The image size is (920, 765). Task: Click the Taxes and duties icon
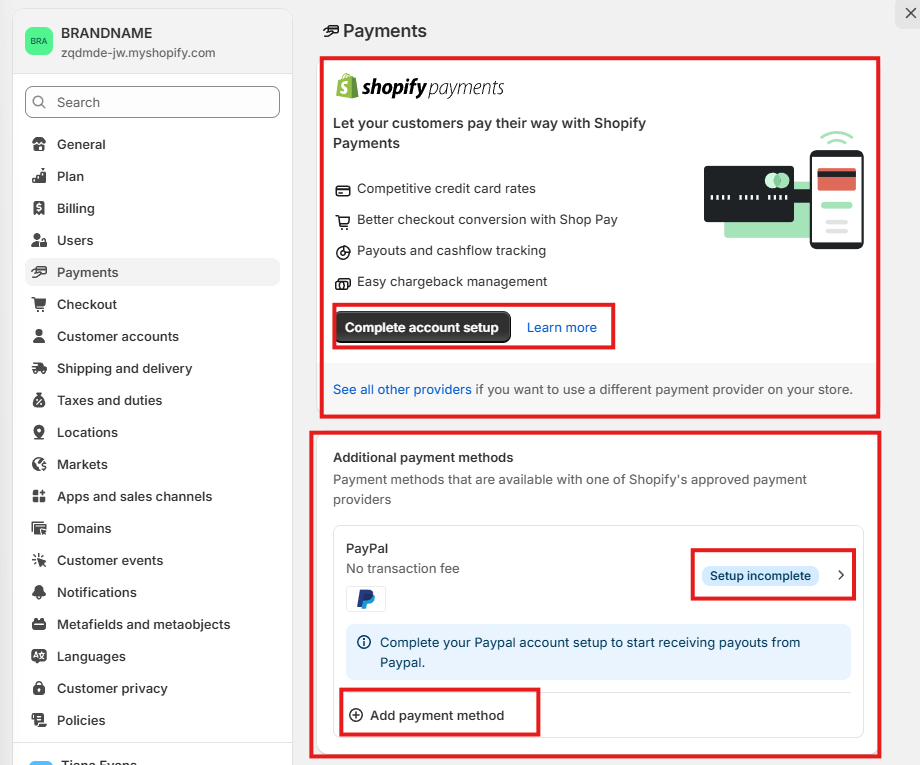(39, 400)
